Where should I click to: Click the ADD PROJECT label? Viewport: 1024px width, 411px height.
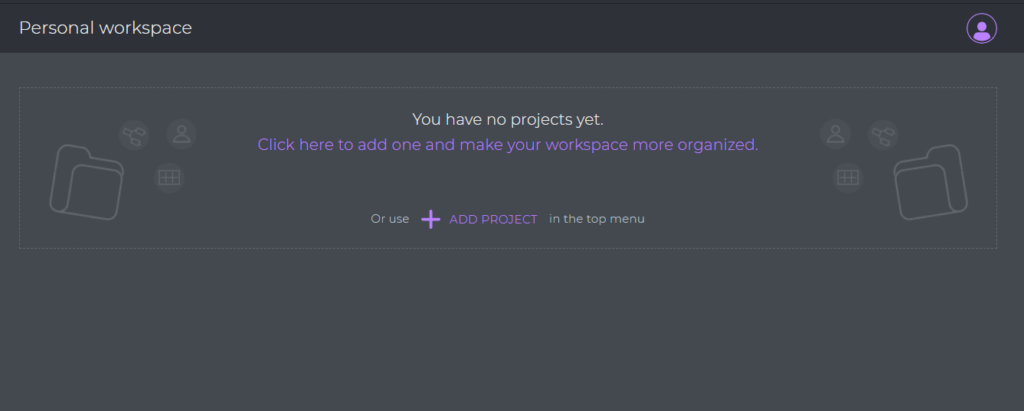[x=493, y=220]
